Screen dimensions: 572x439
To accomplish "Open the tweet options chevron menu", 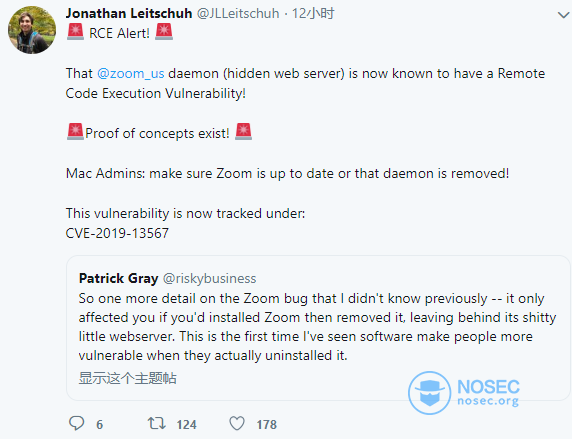I will pyautogui.click(x=564, y=15).
